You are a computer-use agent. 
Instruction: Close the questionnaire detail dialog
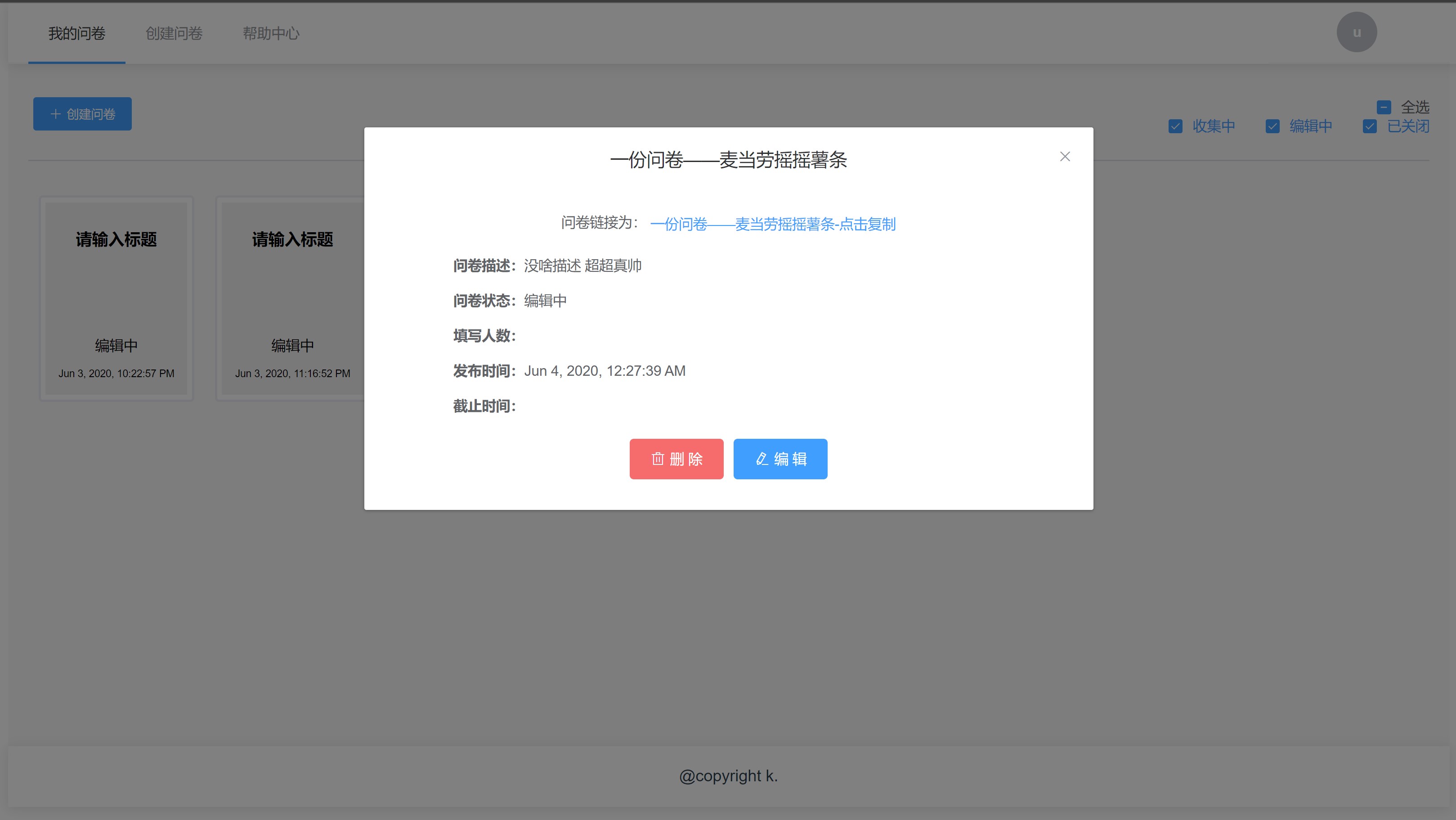pos(1065,157)
